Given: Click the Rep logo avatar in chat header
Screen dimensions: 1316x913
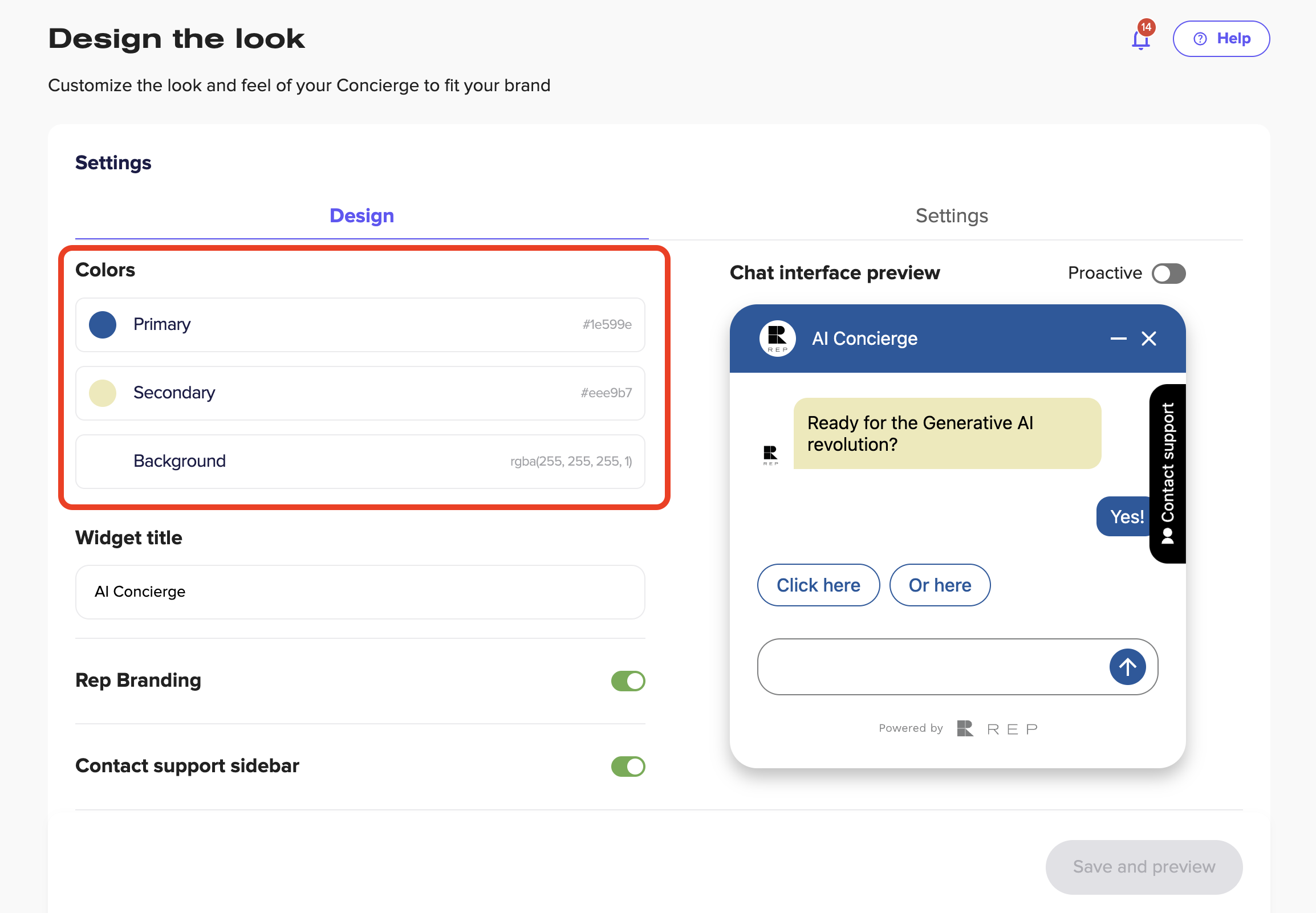Looking at the screenshot, I should [777, 339].
